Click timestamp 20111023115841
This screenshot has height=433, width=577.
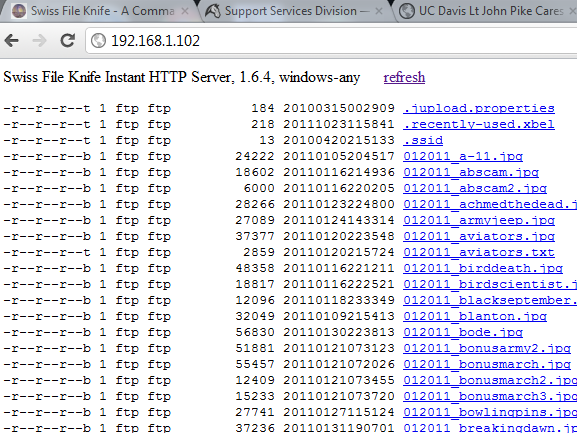(339, 124)
